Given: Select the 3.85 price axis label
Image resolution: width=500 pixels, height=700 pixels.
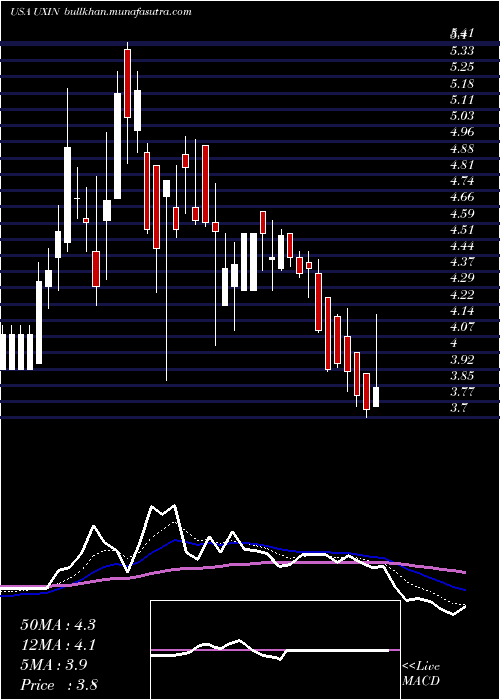Looking at the screenshot, I should coord(462,375).
